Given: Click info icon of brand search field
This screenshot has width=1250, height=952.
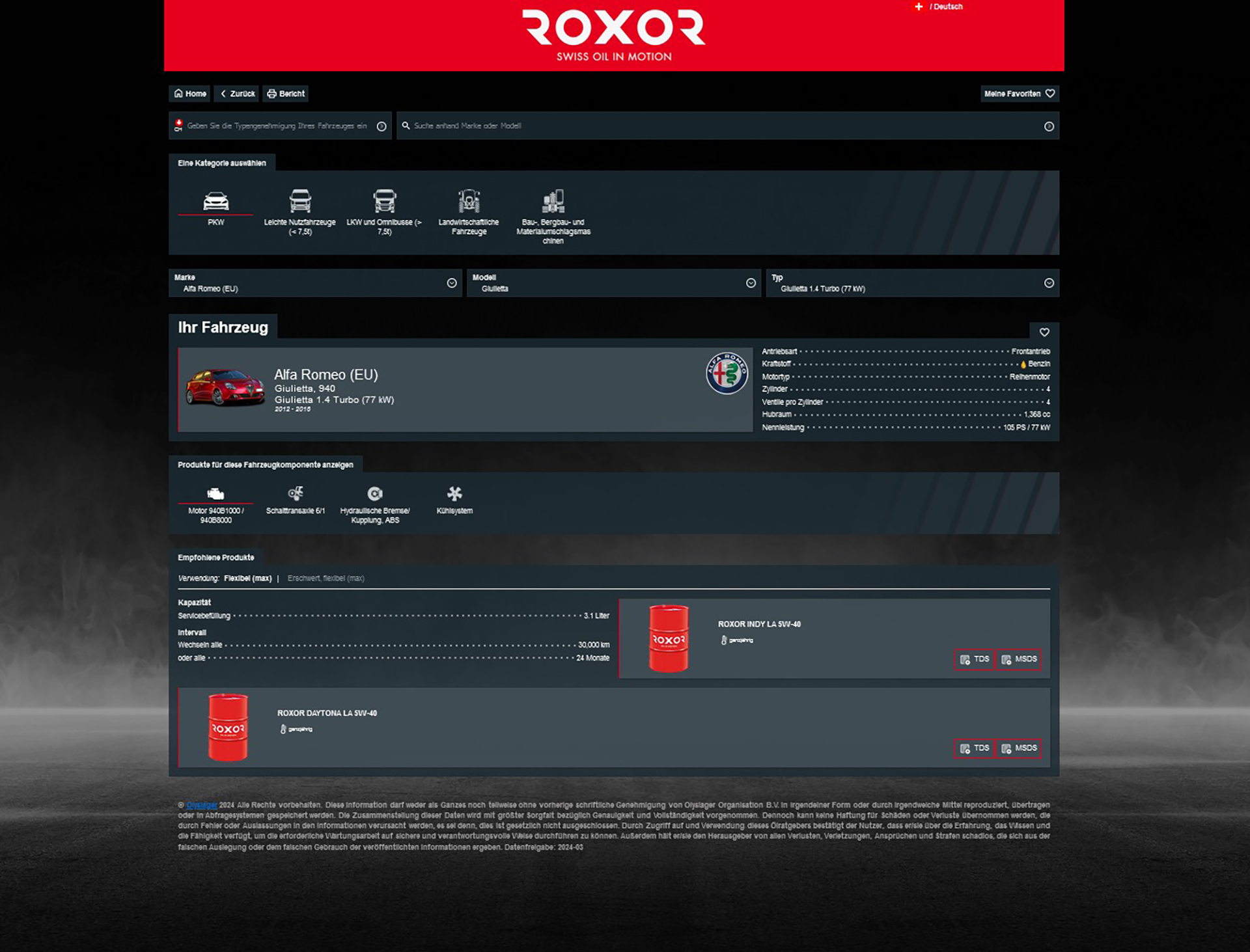Looking at the screenshot, I should tap(1049, 126).
